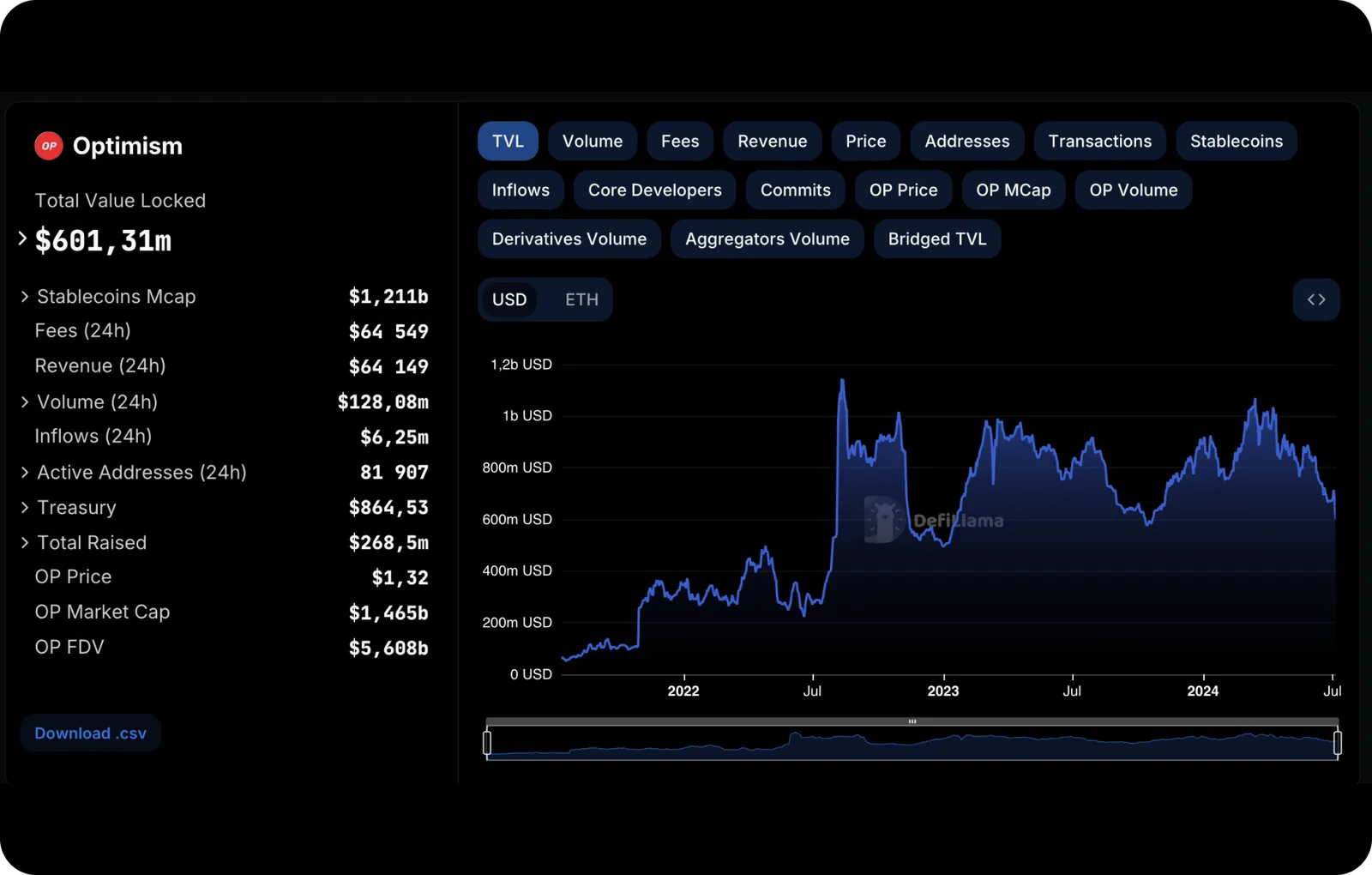Expand the Total Value Locked breakdown chevron
This screenshot has height=875, width=1372.
click(22, 238)
